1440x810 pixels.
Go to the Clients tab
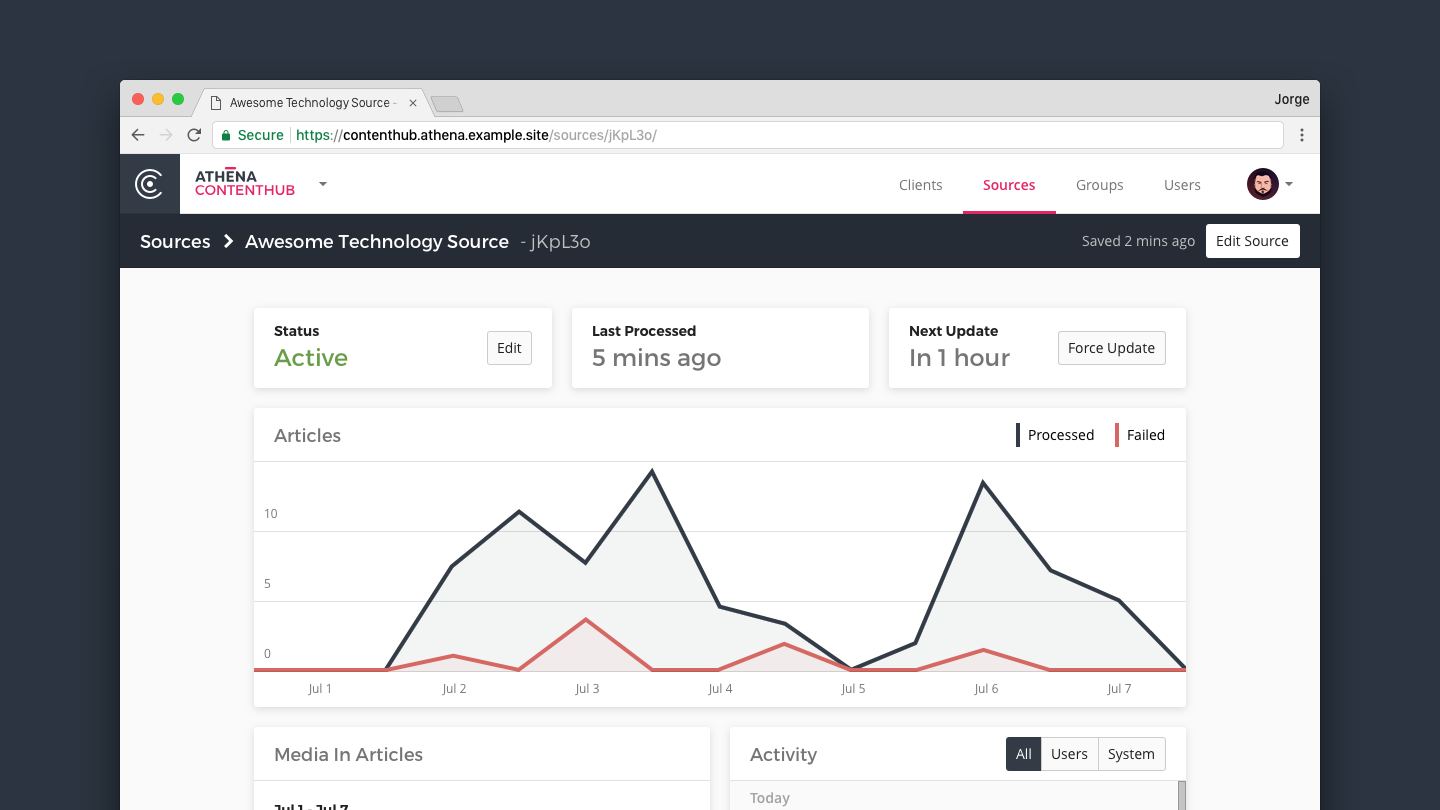click(920, 185)
